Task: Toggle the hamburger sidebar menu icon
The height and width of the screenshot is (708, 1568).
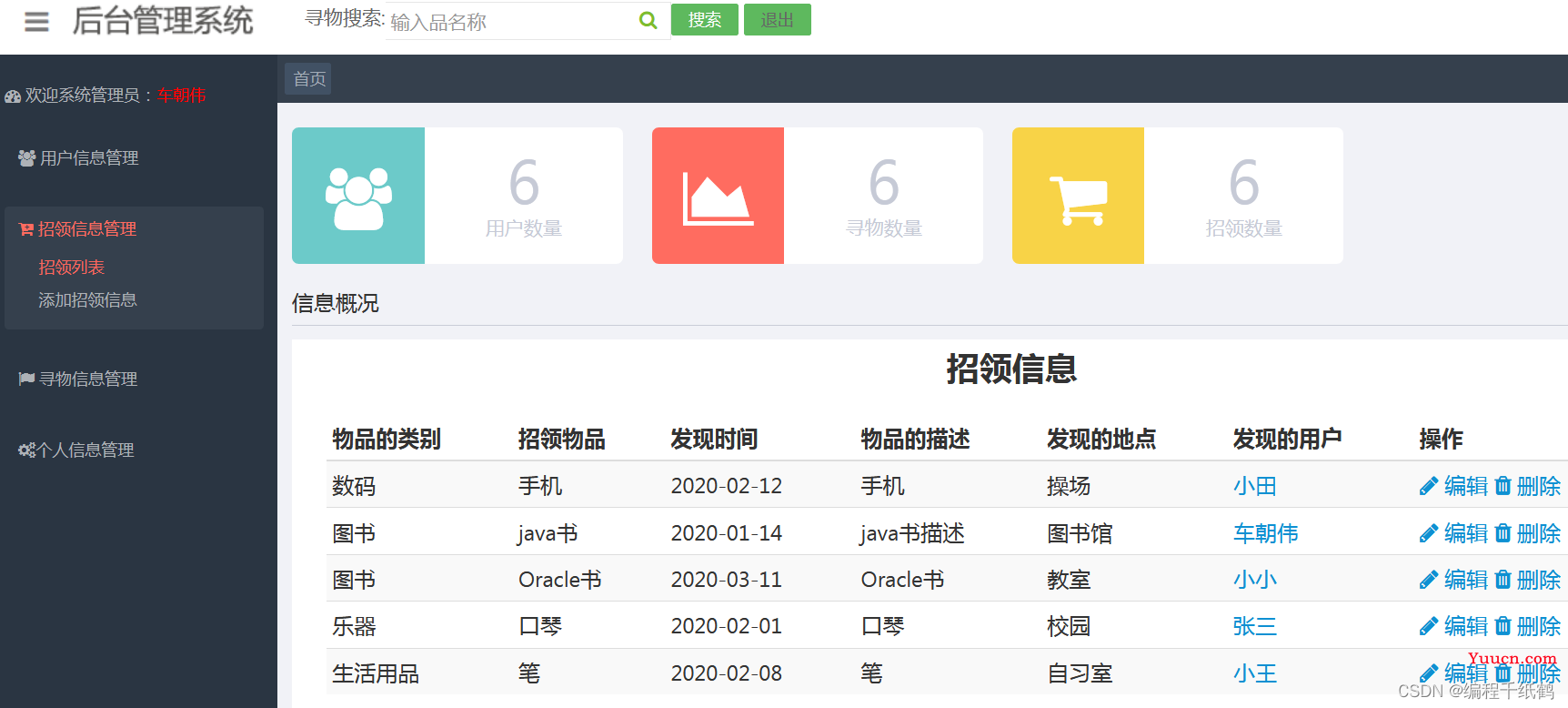Action: 36,21
